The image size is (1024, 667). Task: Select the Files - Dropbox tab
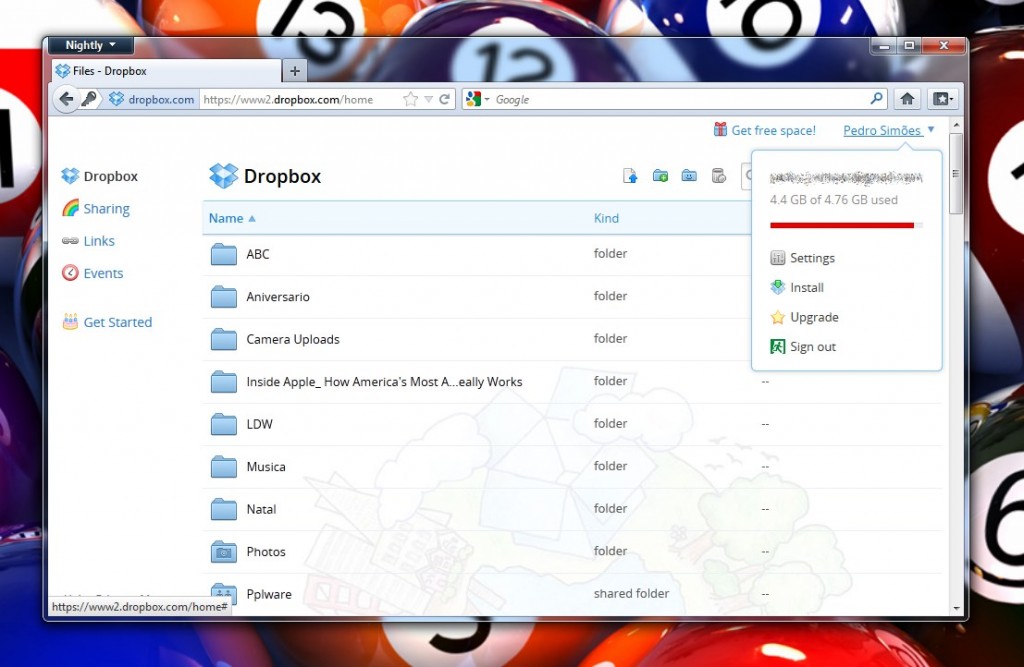coord(166,71)
